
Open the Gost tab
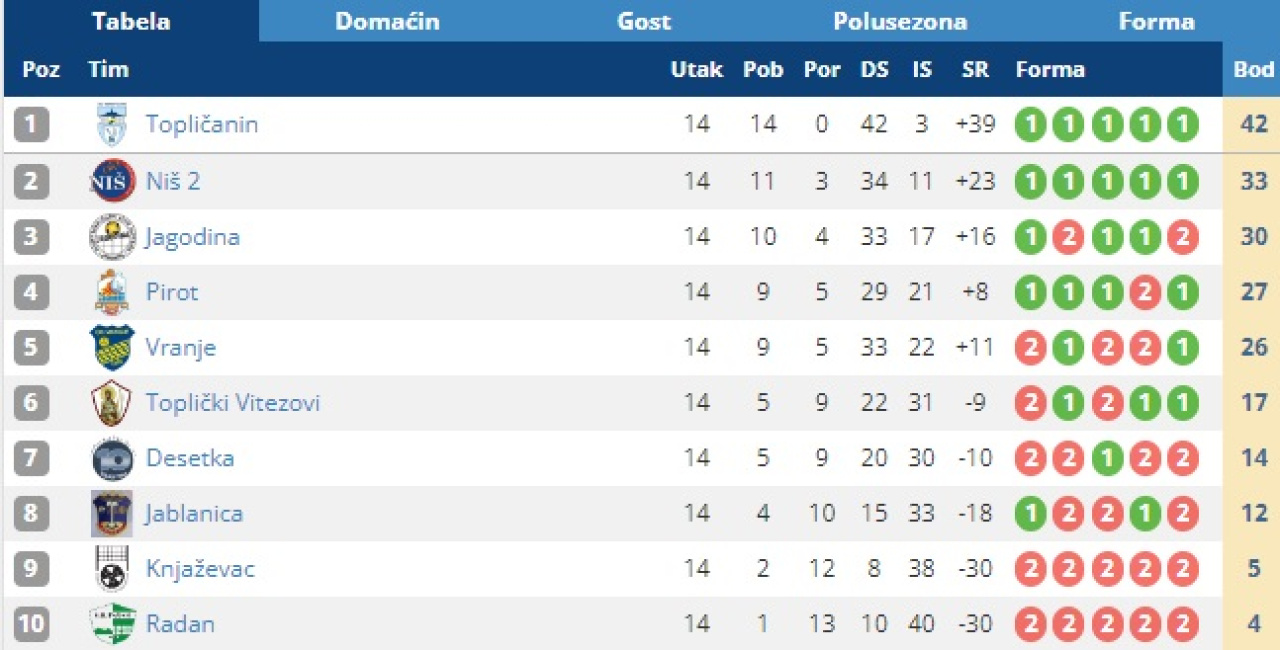644,21
